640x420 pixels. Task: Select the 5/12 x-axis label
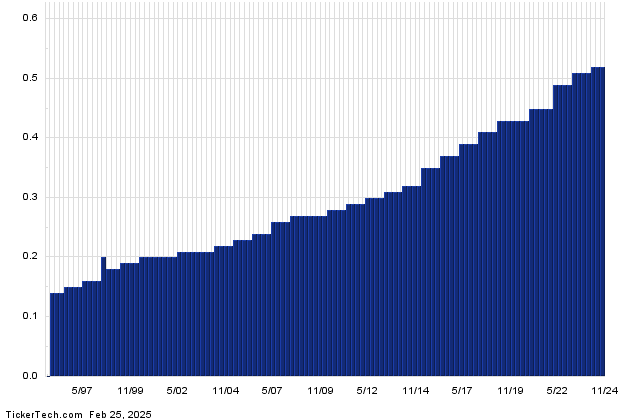[367, 391]
